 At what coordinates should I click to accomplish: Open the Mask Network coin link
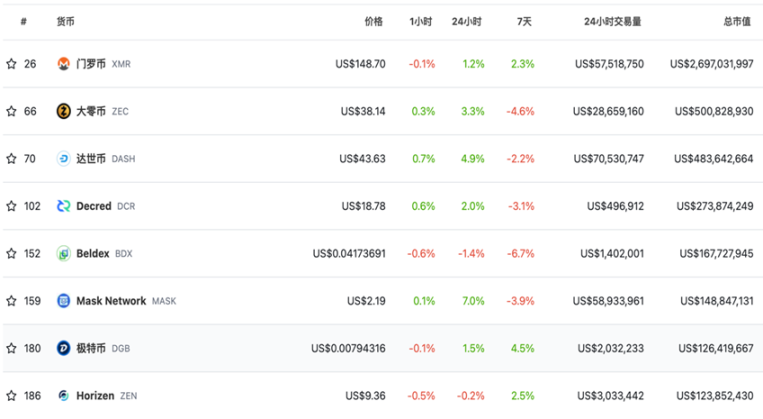coord(111,301)
